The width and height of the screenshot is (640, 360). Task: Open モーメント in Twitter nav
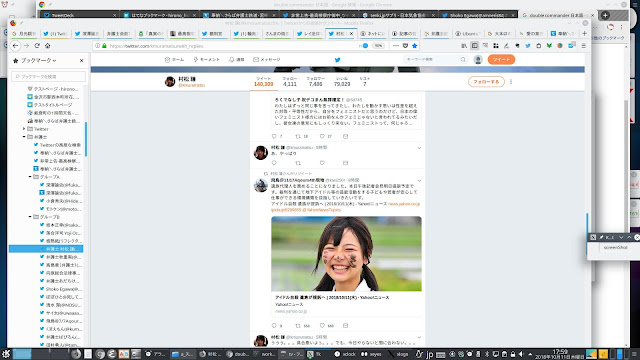tap(207, 60)
